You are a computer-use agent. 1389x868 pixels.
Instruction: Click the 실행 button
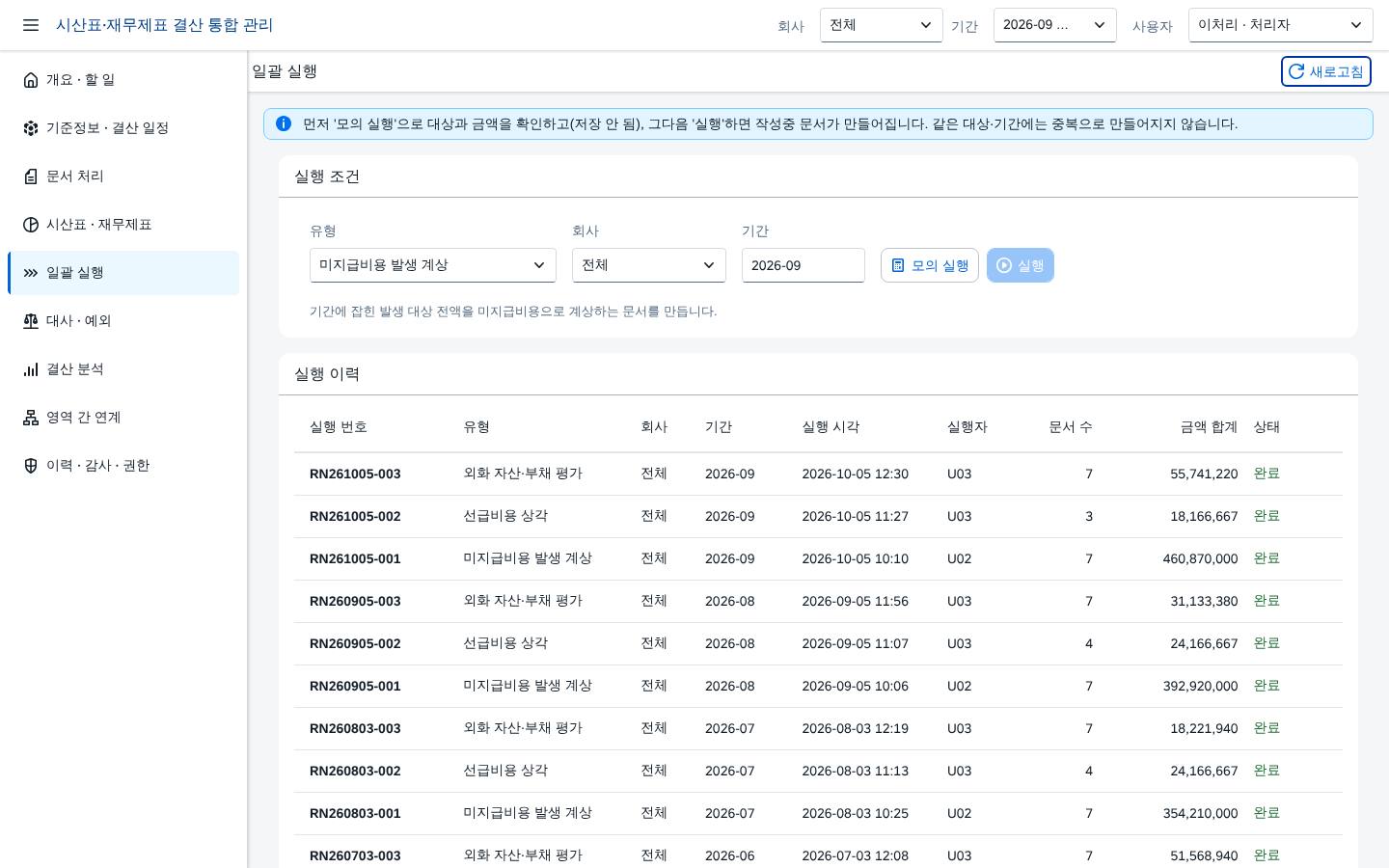pos(1021,265)
